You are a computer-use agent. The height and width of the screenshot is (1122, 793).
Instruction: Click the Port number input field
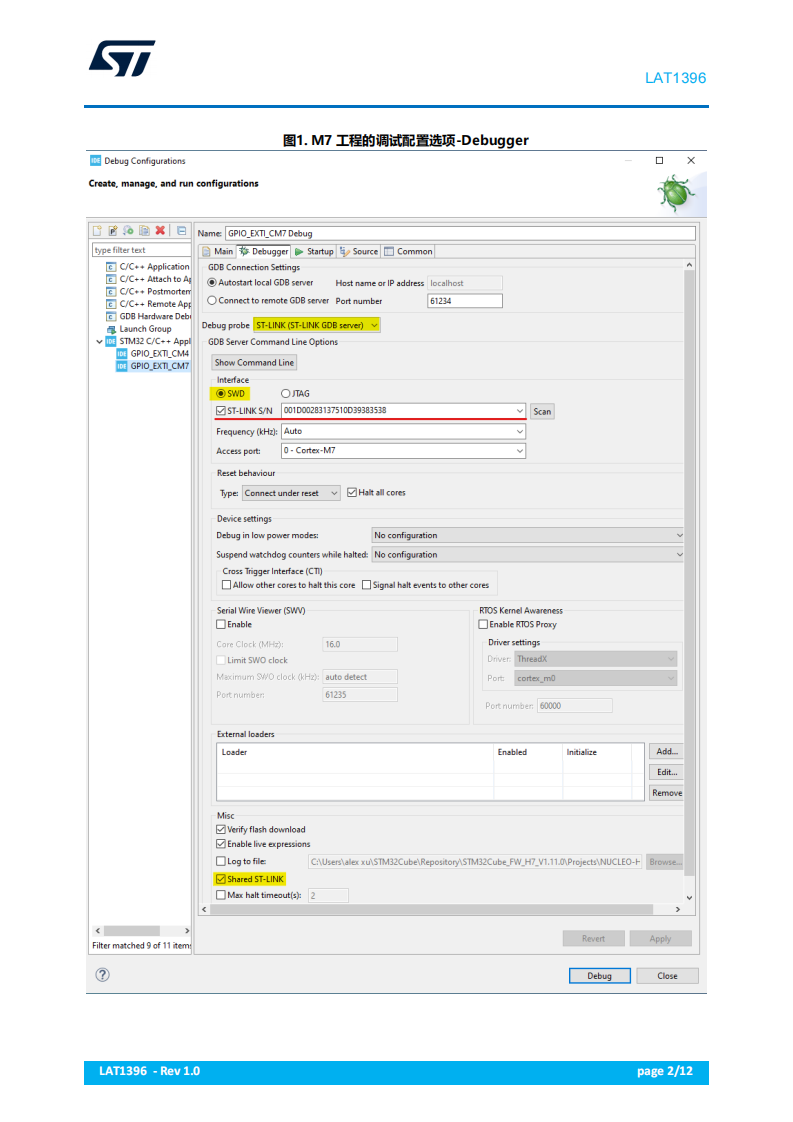tap(464, 301)
